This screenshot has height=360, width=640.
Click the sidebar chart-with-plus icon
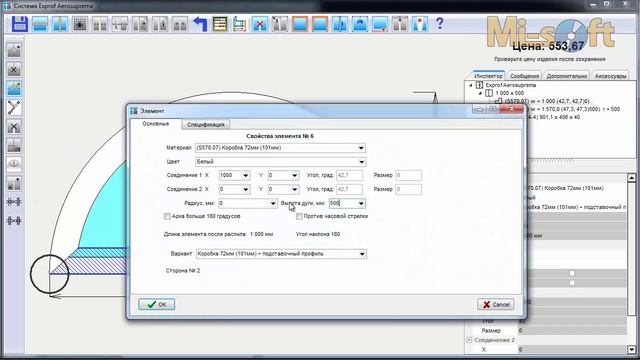[x=14, y=183]
